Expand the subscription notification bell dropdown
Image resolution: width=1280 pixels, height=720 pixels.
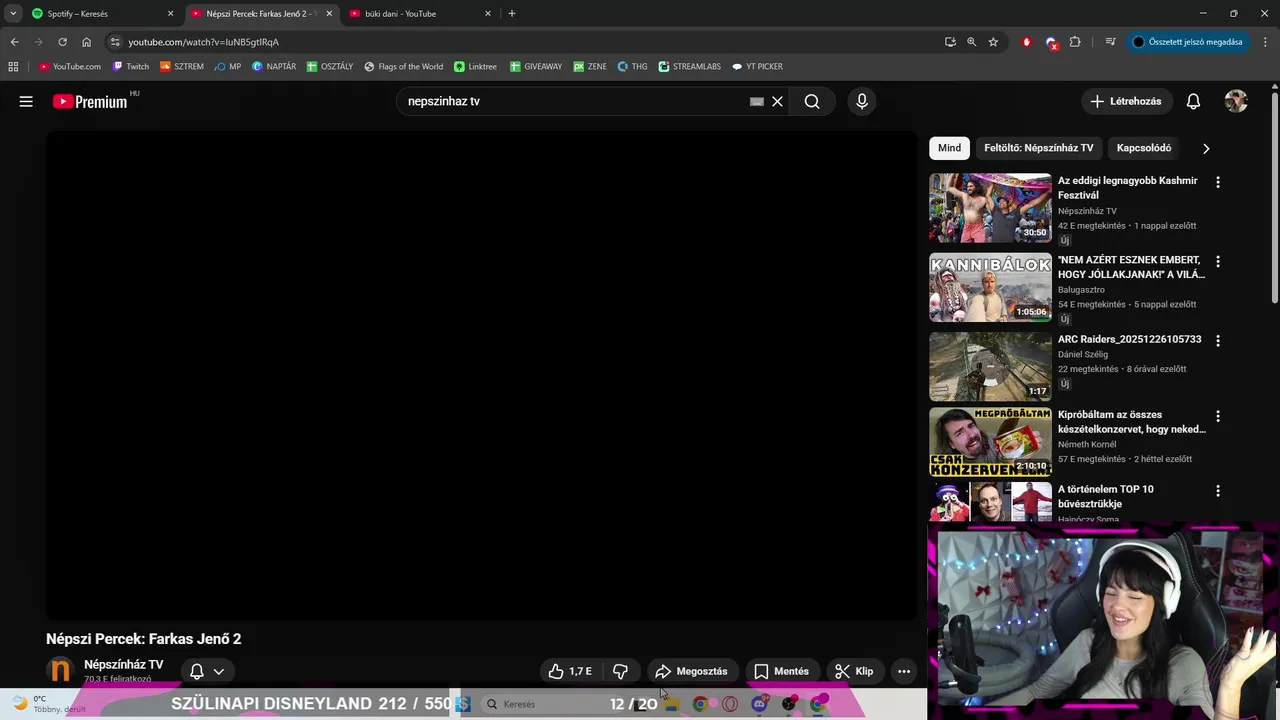207,671
